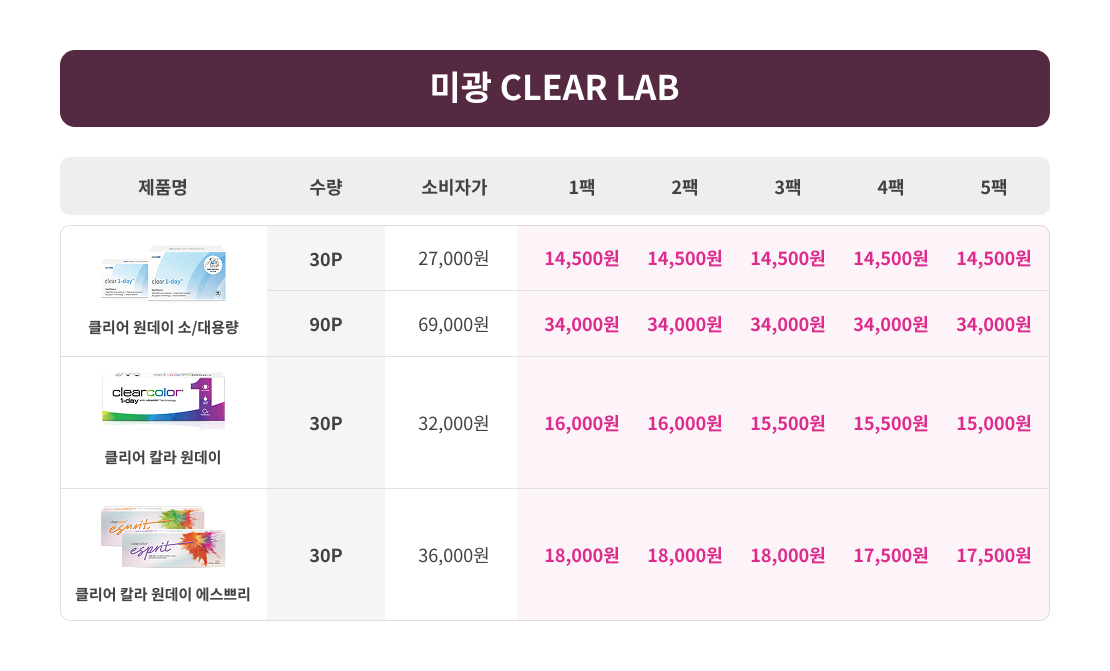Click the 32,000원 consumer price
1110x671 pixels.
click(x=454, y=423)
